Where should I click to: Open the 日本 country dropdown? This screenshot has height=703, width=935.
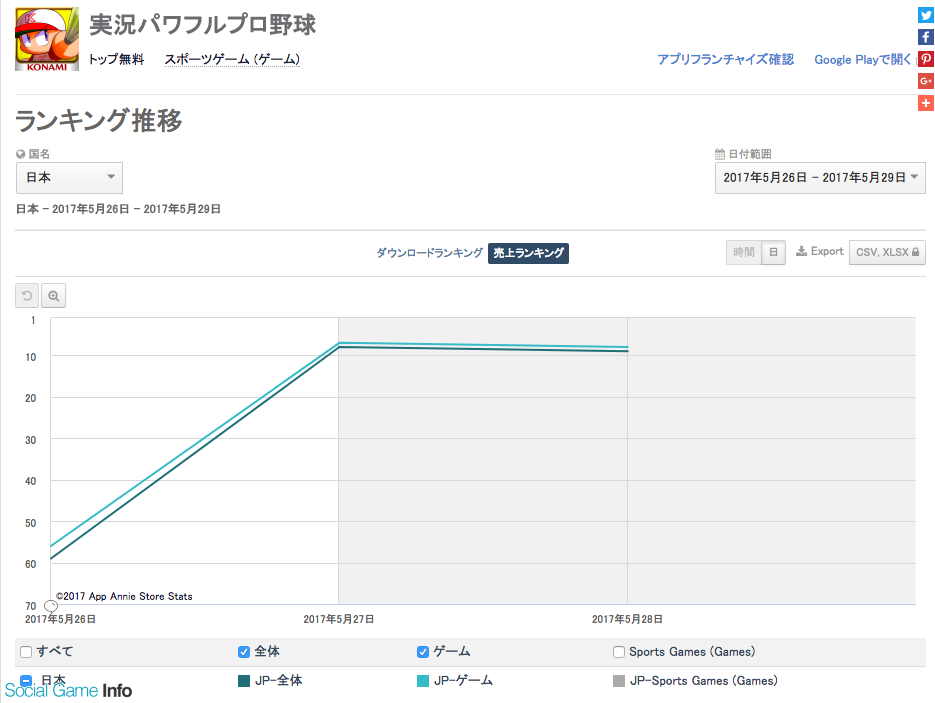tap(69, 178)
